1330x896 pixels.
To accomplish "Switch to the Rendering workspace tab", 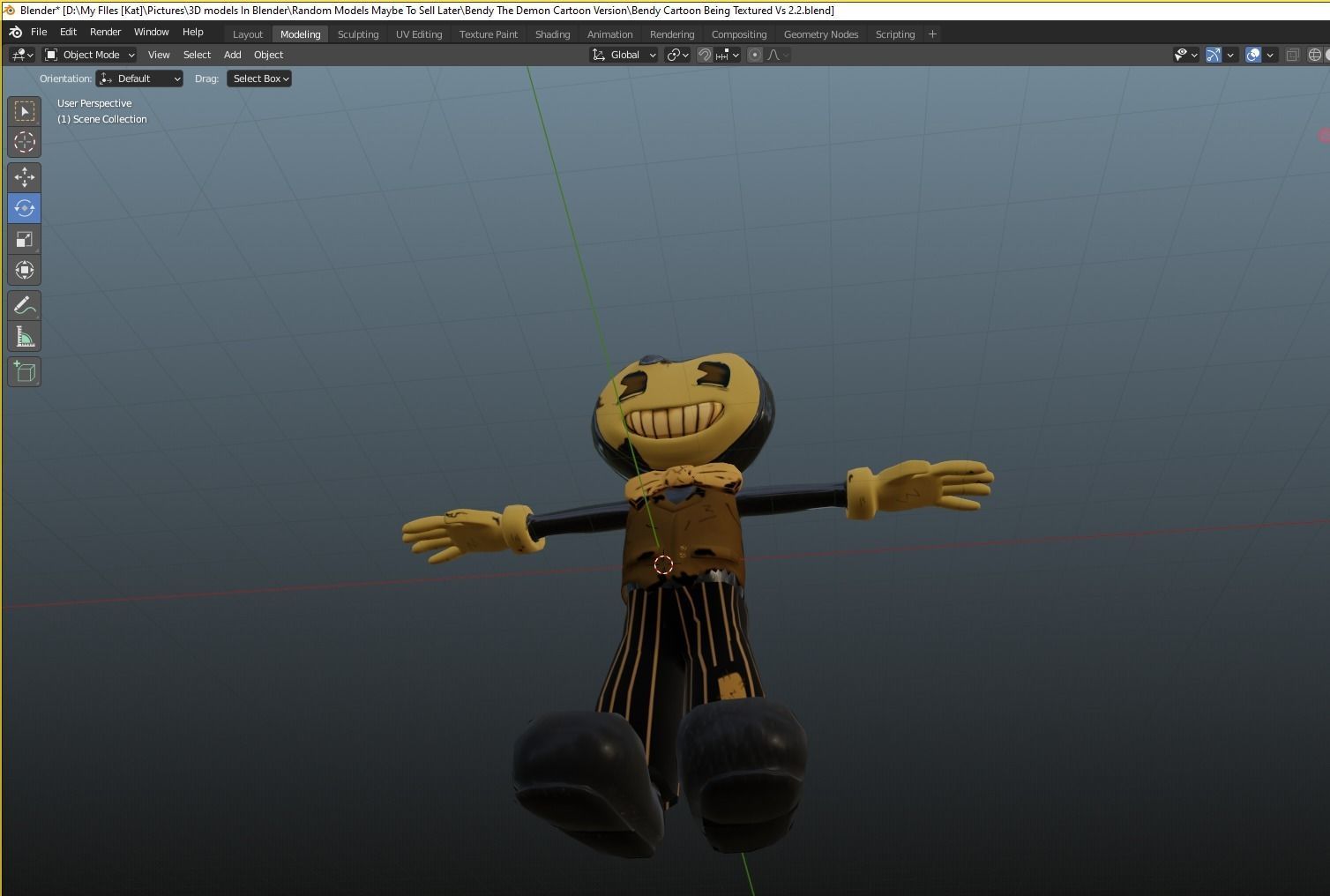I will pyautogui.click(x=672, y=34).
